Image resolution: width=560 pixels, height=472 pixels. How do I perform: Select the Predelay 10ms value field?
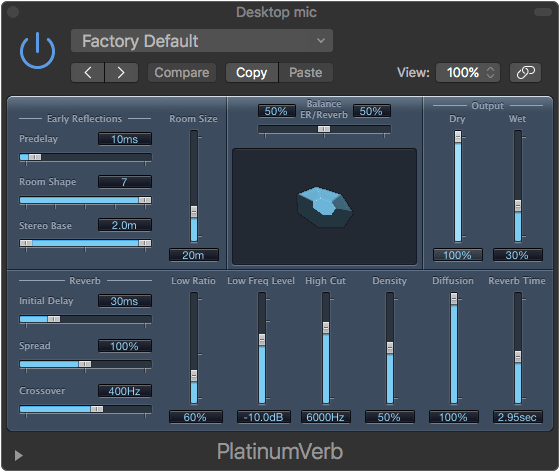point(125,139)
